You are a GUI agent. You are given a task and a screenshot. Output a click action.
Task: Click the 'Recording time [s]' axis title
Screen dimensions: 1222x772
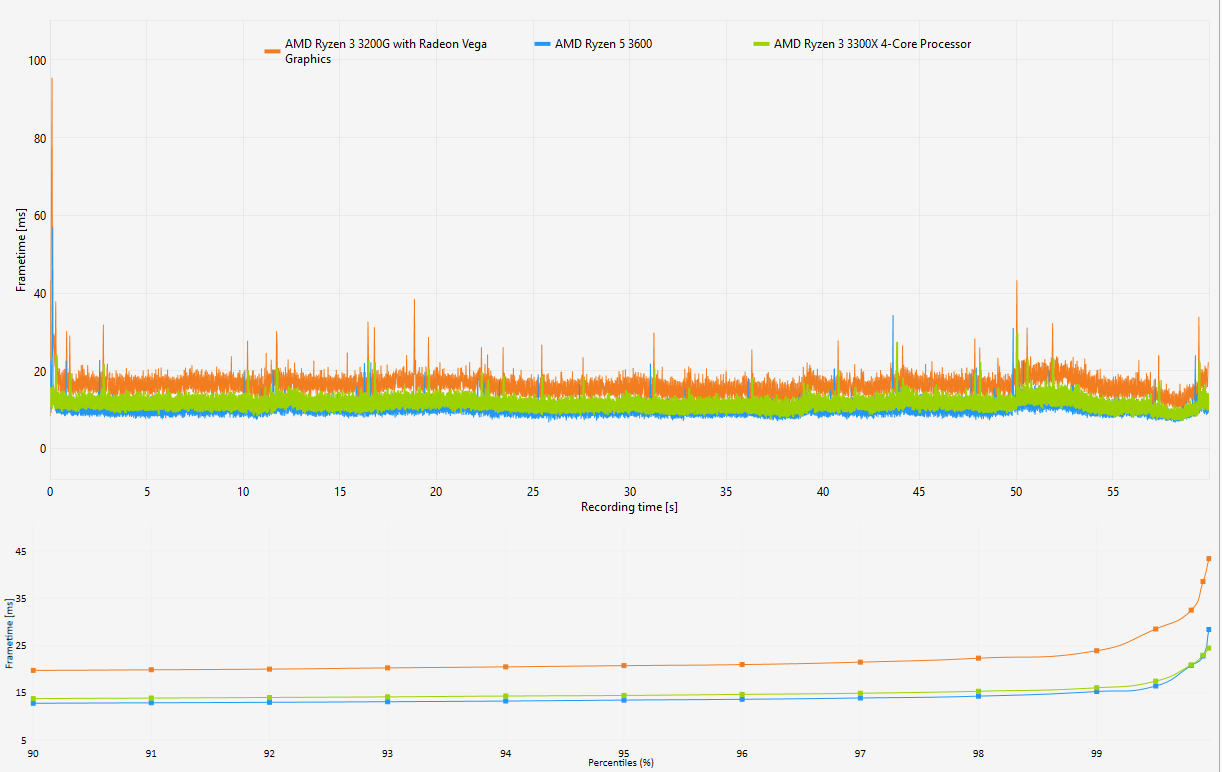pos(629,507)
